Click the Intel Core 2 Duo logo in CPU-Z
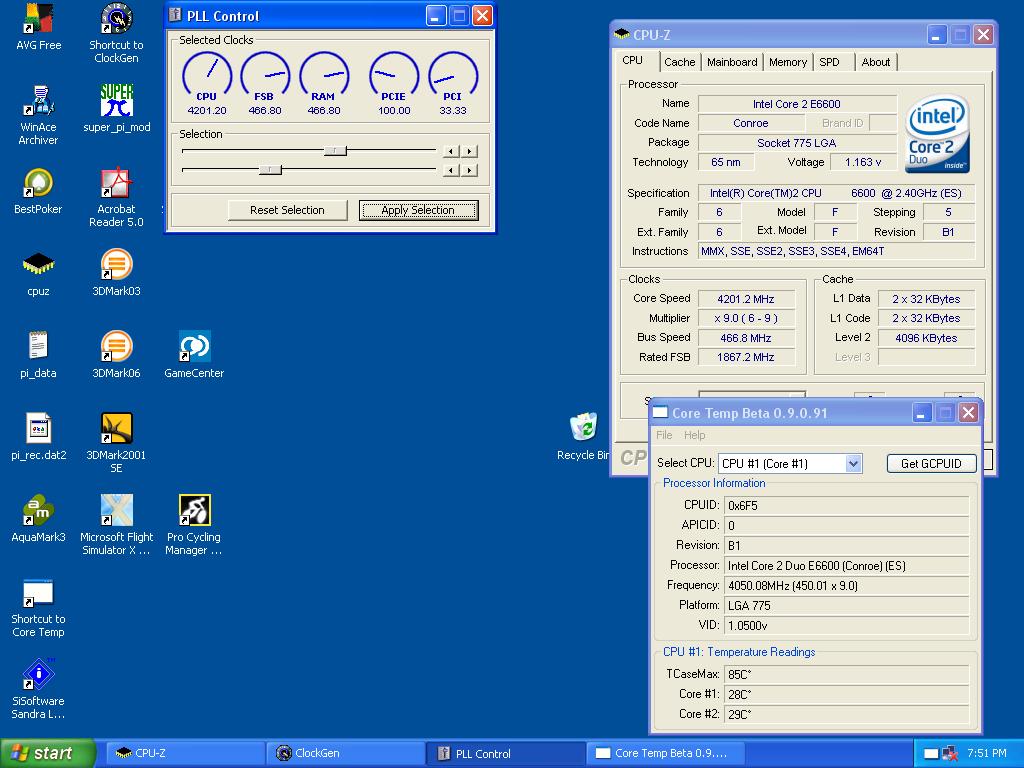The width and height of the screenshot is (1024, 768). coord(937,133)
